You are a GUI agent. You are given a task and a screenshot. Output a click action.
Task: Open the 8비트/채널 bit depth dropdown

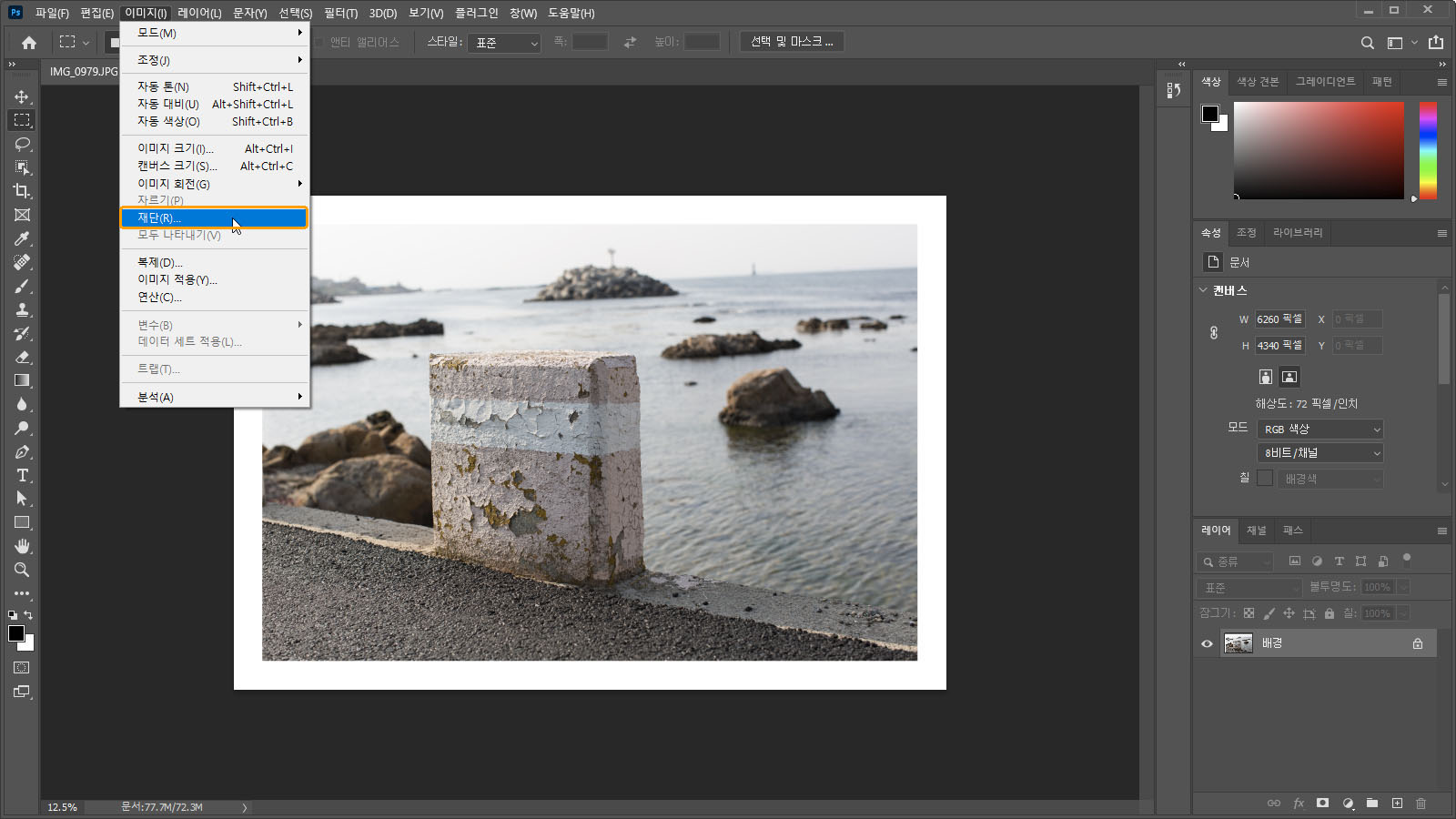1320,453
